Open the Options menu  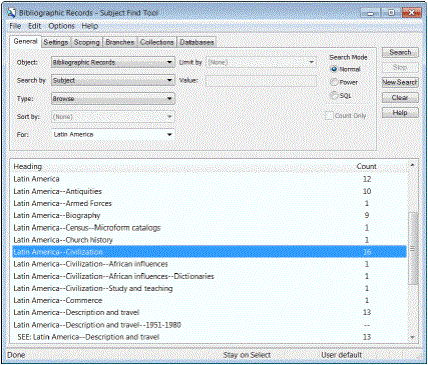(61, 26)
